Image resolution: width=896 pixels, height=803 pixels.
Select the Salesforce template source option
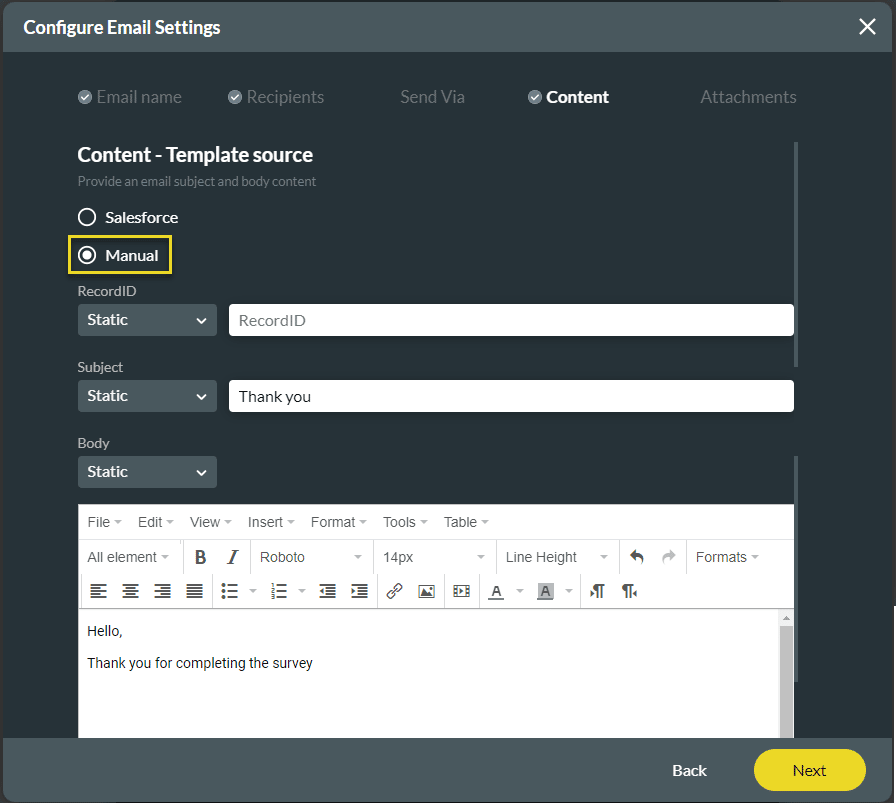click(88, 217)
